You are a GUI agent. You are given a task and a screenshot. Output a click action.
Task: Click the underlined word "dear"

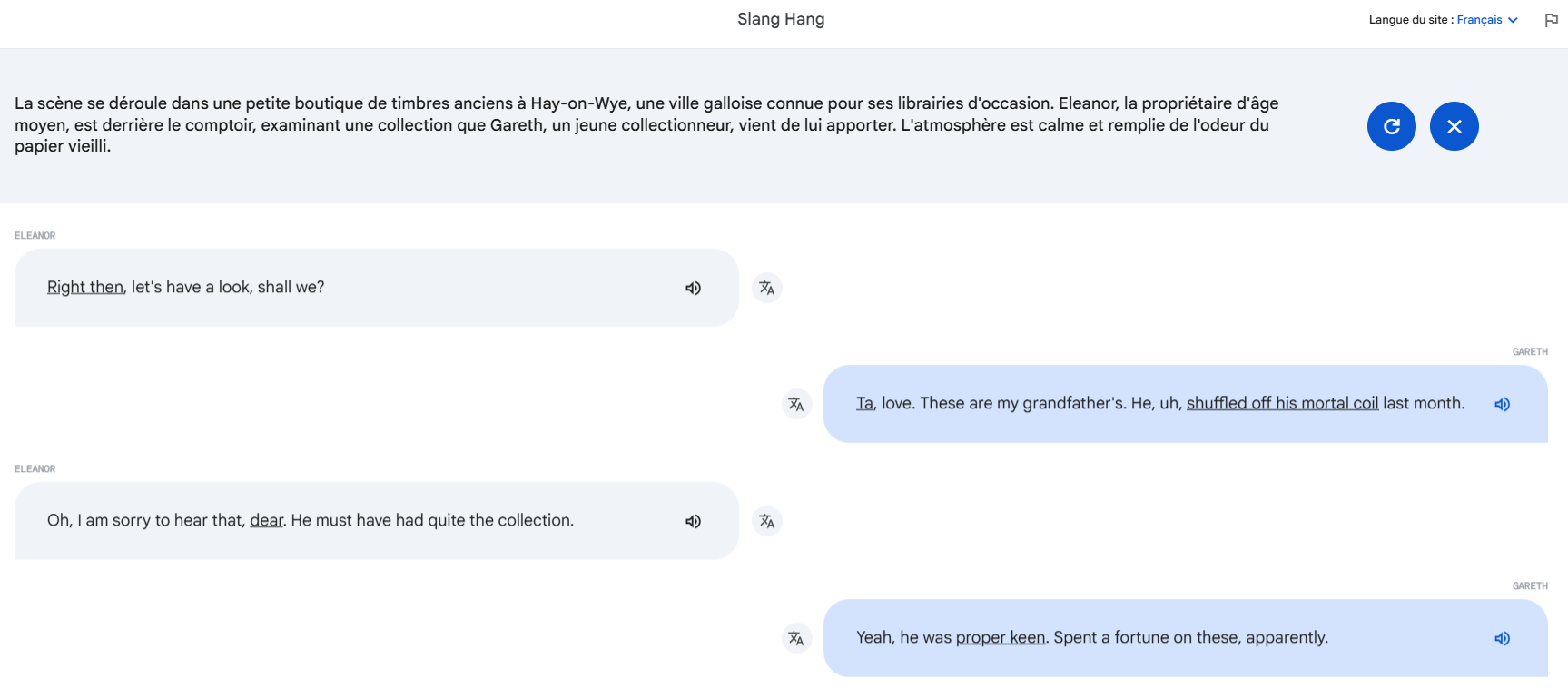click(x=266, y=520)
